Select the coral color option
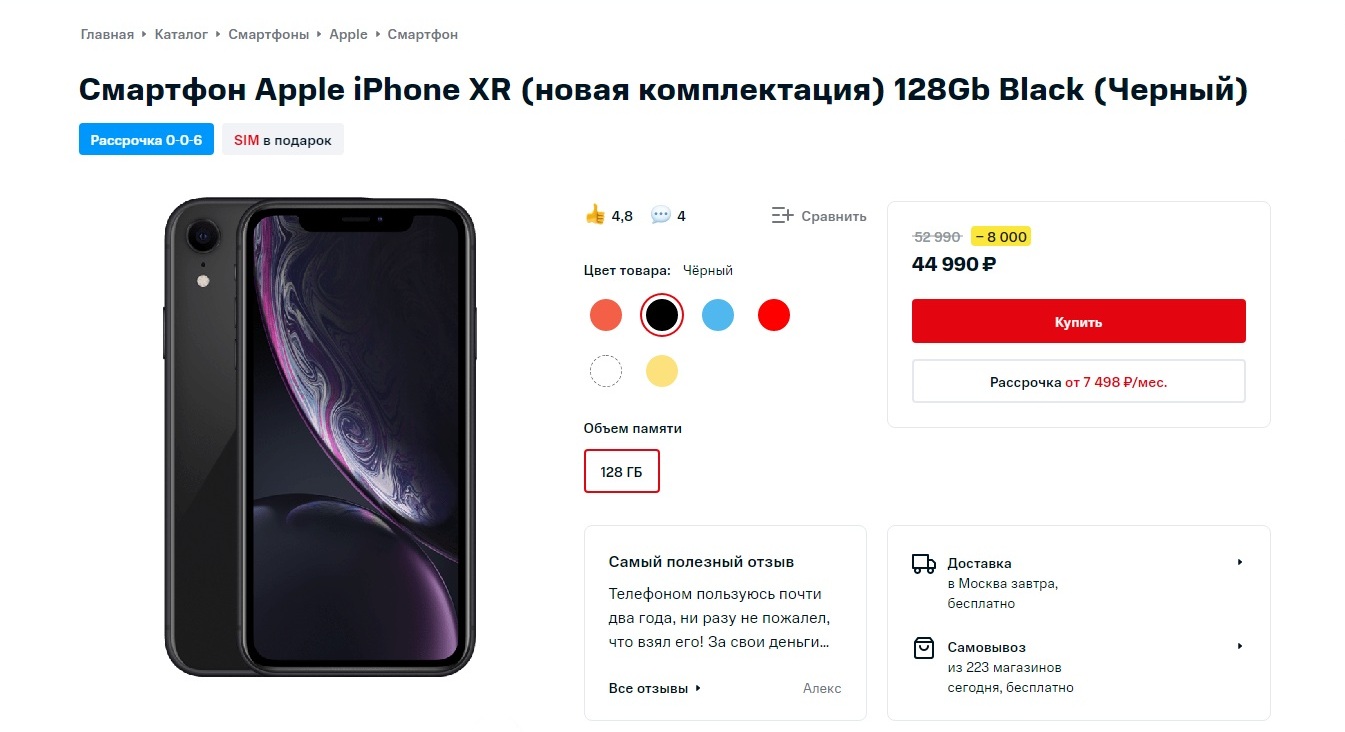This screenshot has height=732, width=1345. (606, 315)
